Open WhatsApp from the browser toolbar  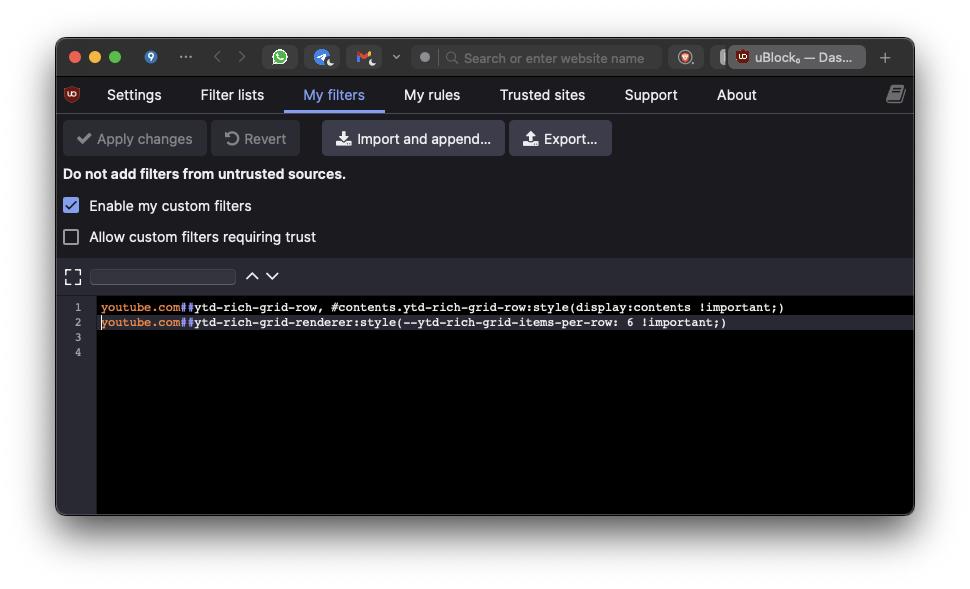[280, 57]
